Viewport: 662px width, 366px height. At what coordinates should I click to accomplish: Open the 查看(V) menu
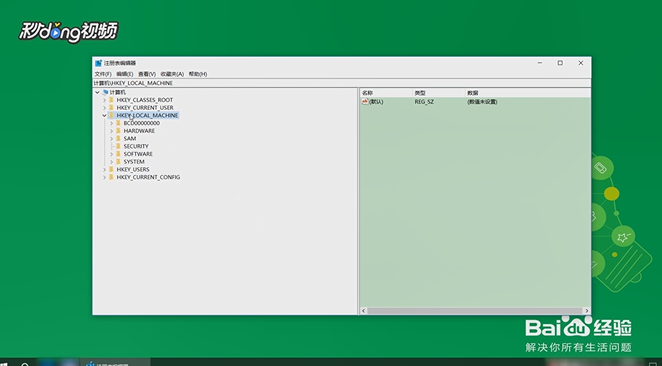147,74
